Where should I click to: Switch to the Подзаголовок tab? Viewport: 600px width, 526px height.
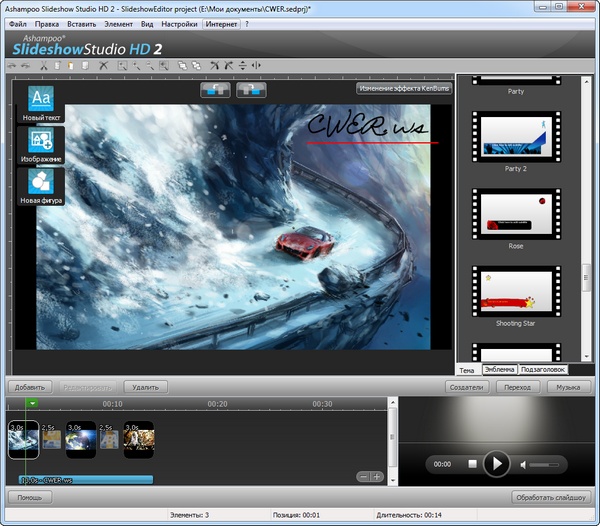(x=548, y=369)
